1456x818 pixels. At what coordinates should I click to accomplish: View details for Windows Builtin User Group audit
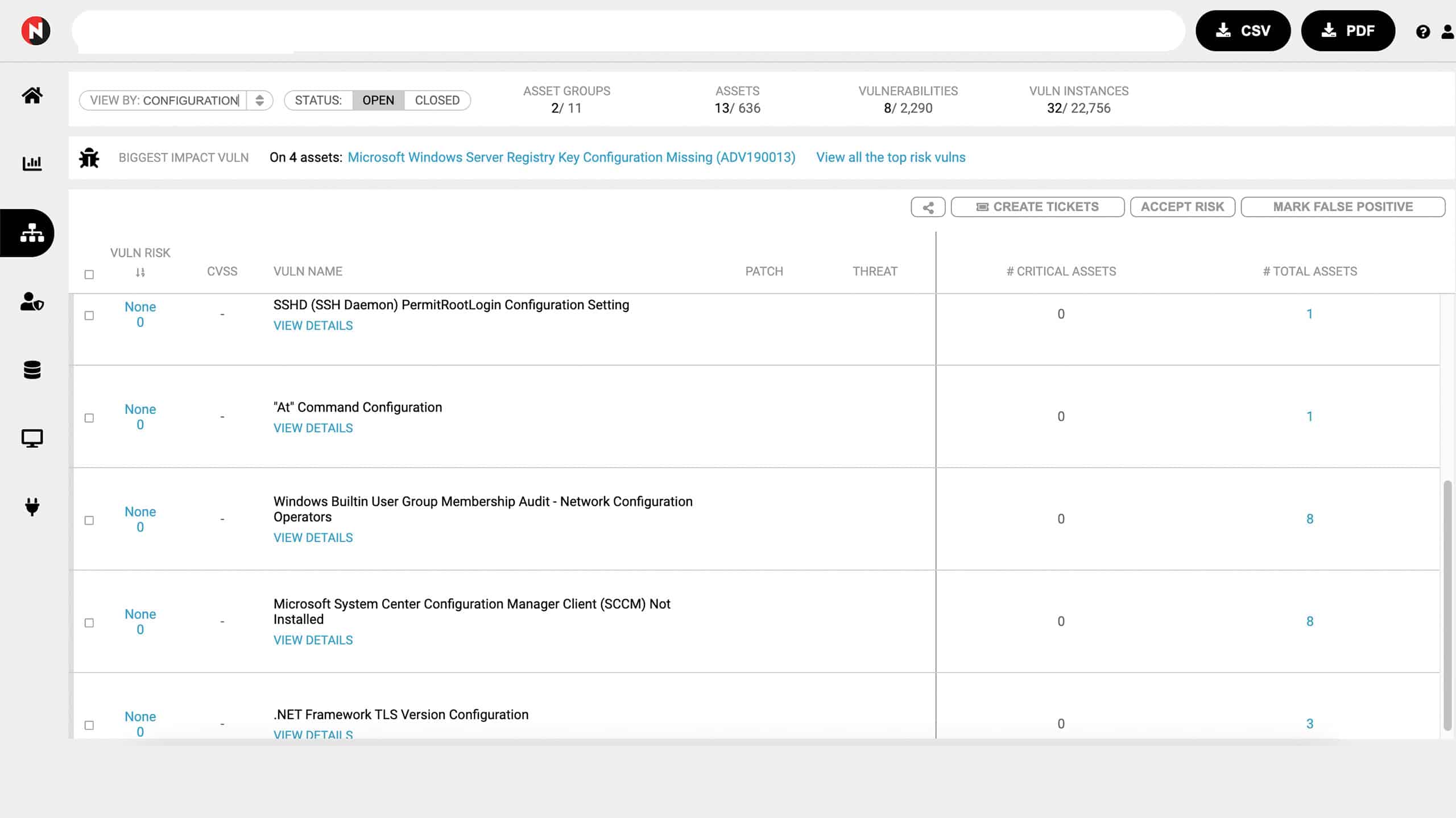[x=313, y=538]
